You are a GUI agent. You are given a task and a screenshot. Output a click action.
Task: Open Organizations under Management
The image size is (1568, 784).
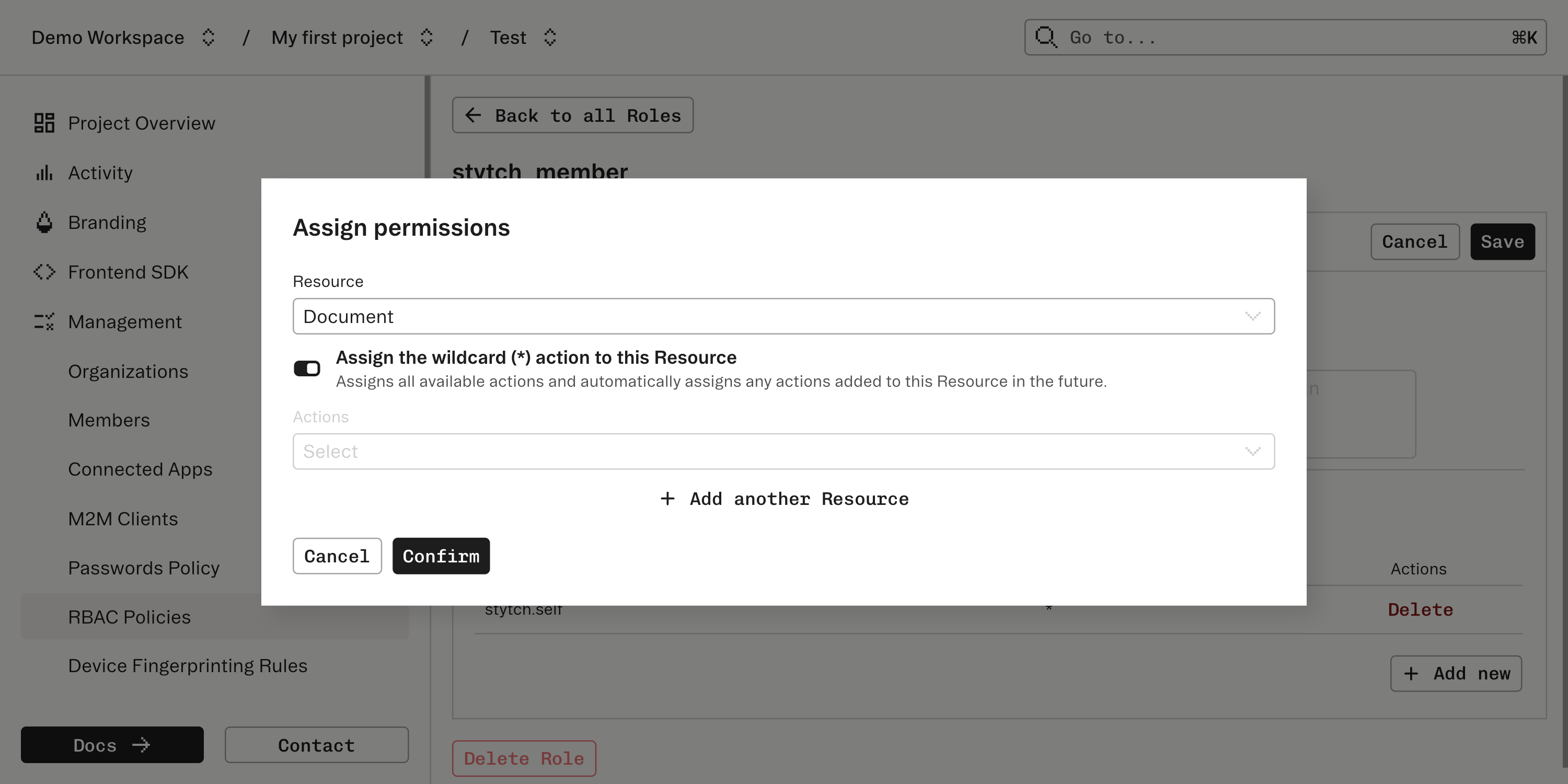(128, 371)
